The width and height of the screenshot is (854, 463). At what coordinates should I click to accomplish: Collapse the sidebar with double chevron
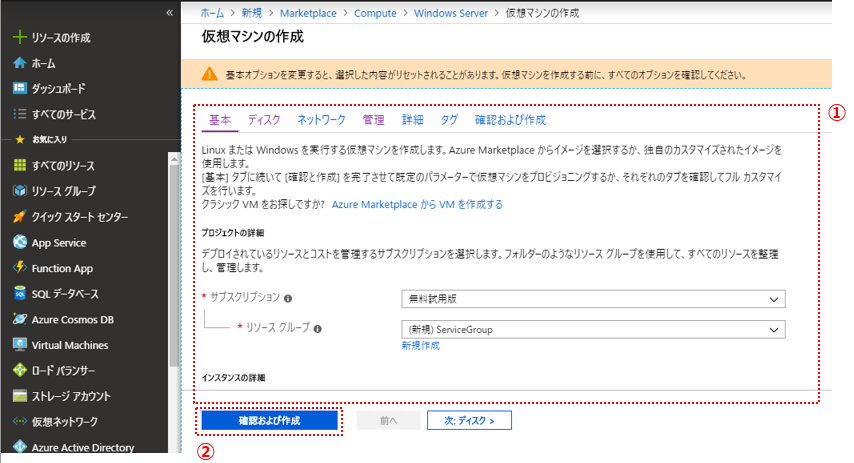point(169,13)
